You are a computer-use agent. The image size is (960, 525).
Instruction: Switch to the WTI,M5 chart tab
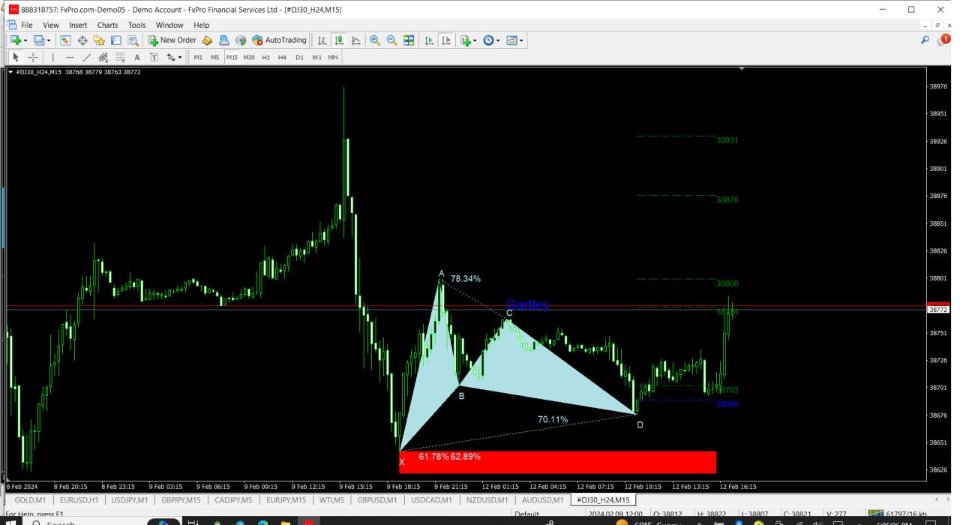click(331, 500)
